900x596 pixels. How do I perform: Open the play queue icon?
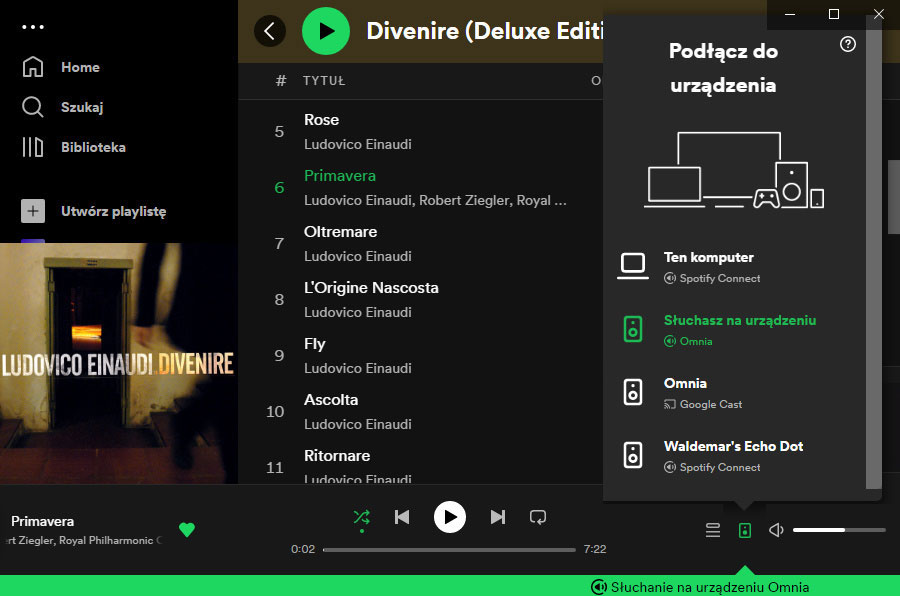click(713, 530)
